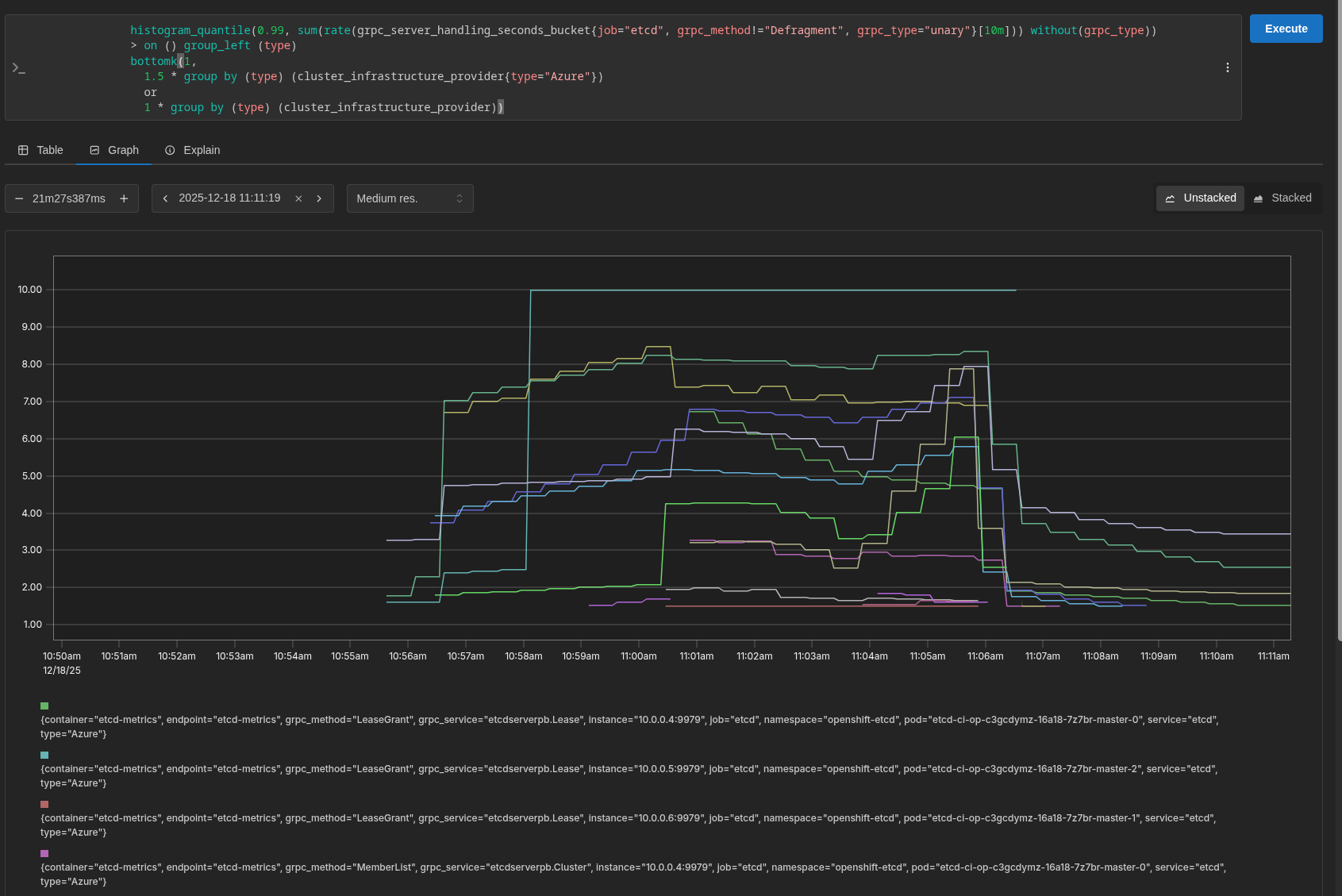This screenshot has width=1342, height=896.
Task: Click the terminal prompt icon beside query
Action: (18, 68)
